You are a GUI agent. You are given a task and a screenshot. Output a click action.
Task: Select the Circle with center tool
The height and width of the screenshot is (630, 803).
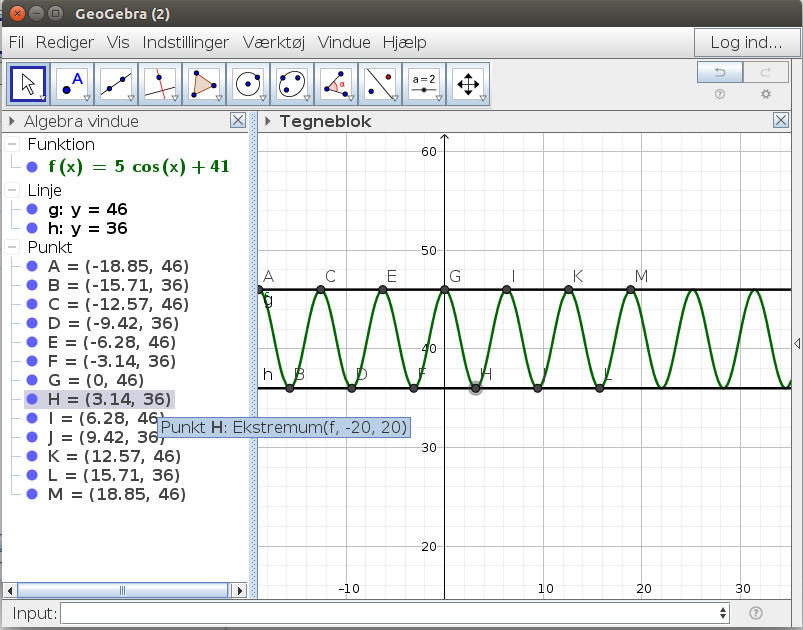(x=248, y=84)
